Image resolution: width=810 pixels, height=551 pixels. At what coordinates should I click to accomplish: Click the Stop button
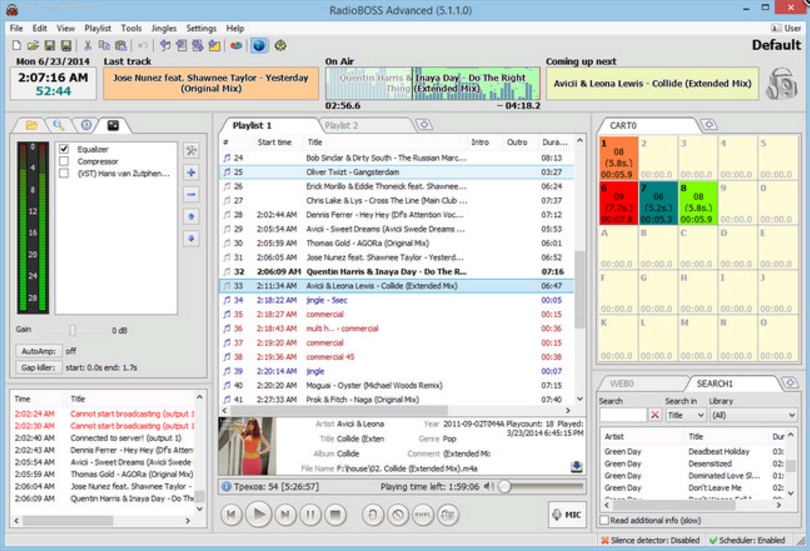pyautogui.click(x=335, y=514)
